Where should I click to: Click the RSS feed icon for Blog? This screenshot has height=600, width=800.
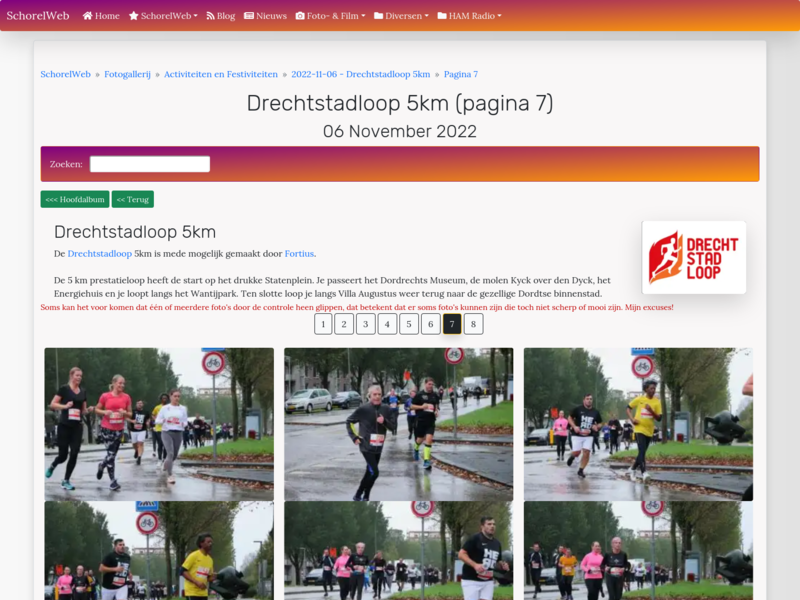(210, 16)
